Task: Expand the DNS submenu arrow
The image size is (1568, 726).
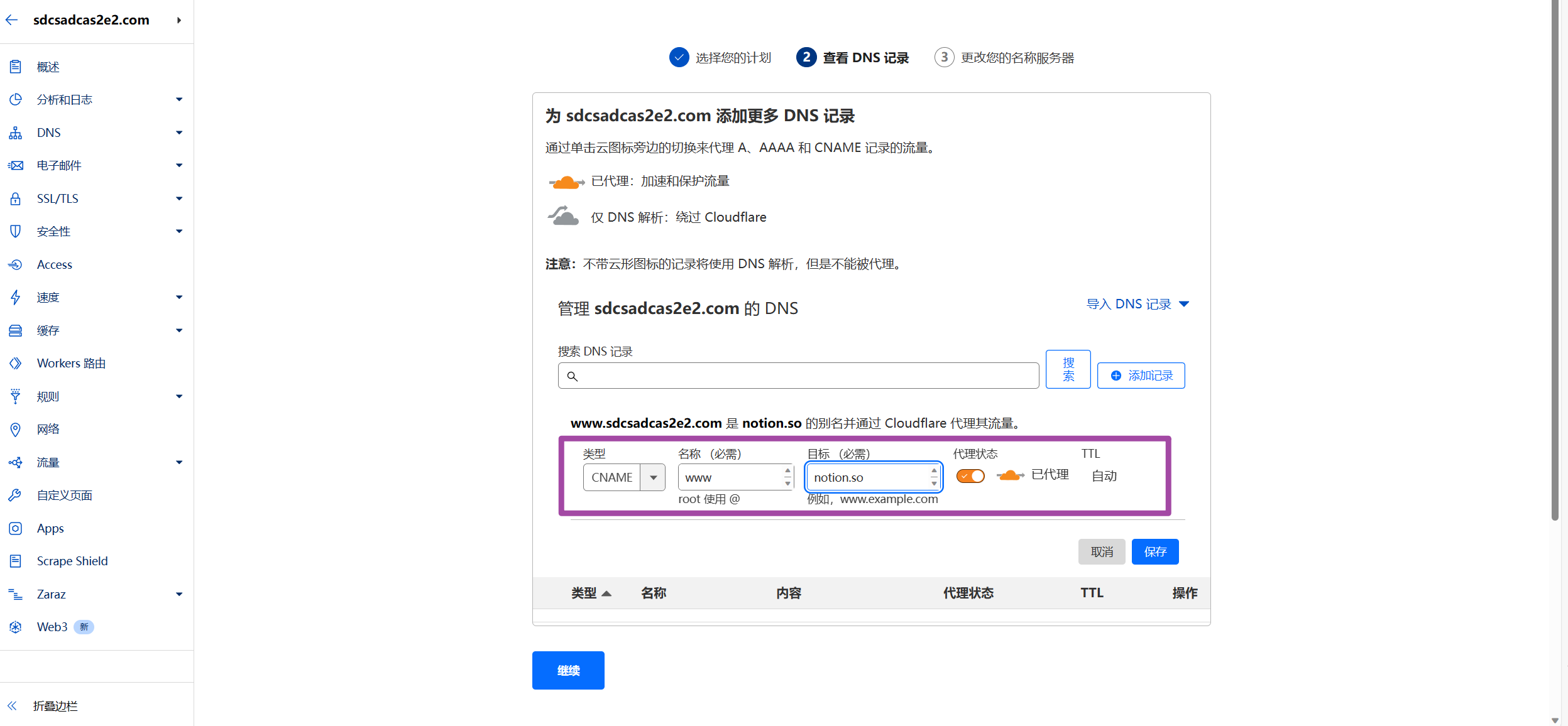Action: pyautogui.click(x=179, y=133)
